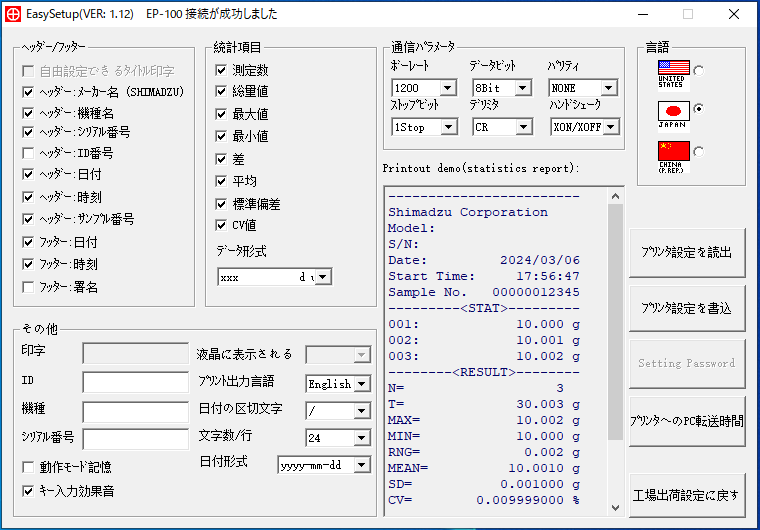
Task: Open プリント出力言語 dropdown showing English
Action: click(338, 384)
